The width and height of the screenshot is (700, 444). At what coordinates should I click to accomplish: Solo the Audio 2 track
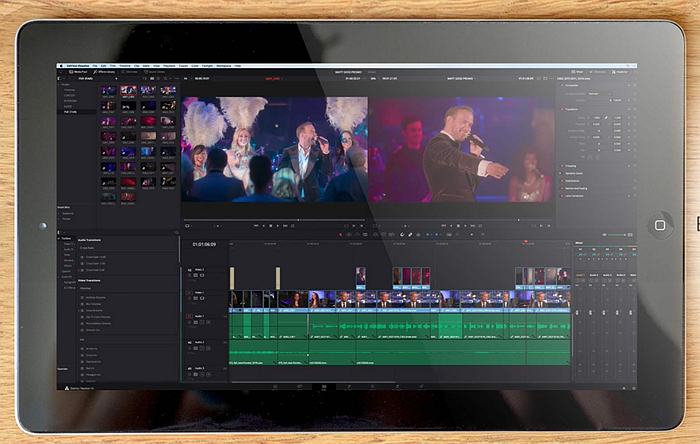(x=202, y=349)
